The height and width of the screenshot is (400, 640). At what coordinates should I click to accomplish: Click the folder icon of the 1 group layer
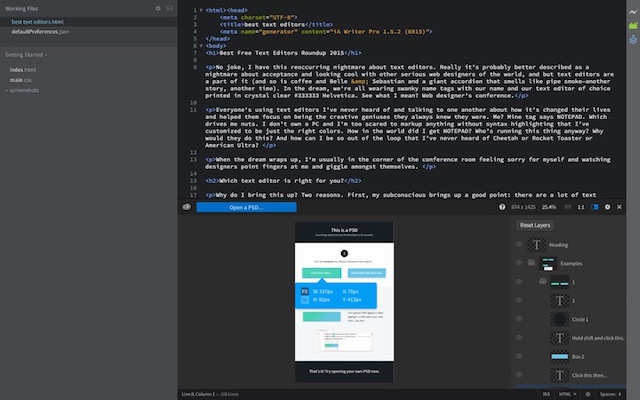(x=543, y=281)
